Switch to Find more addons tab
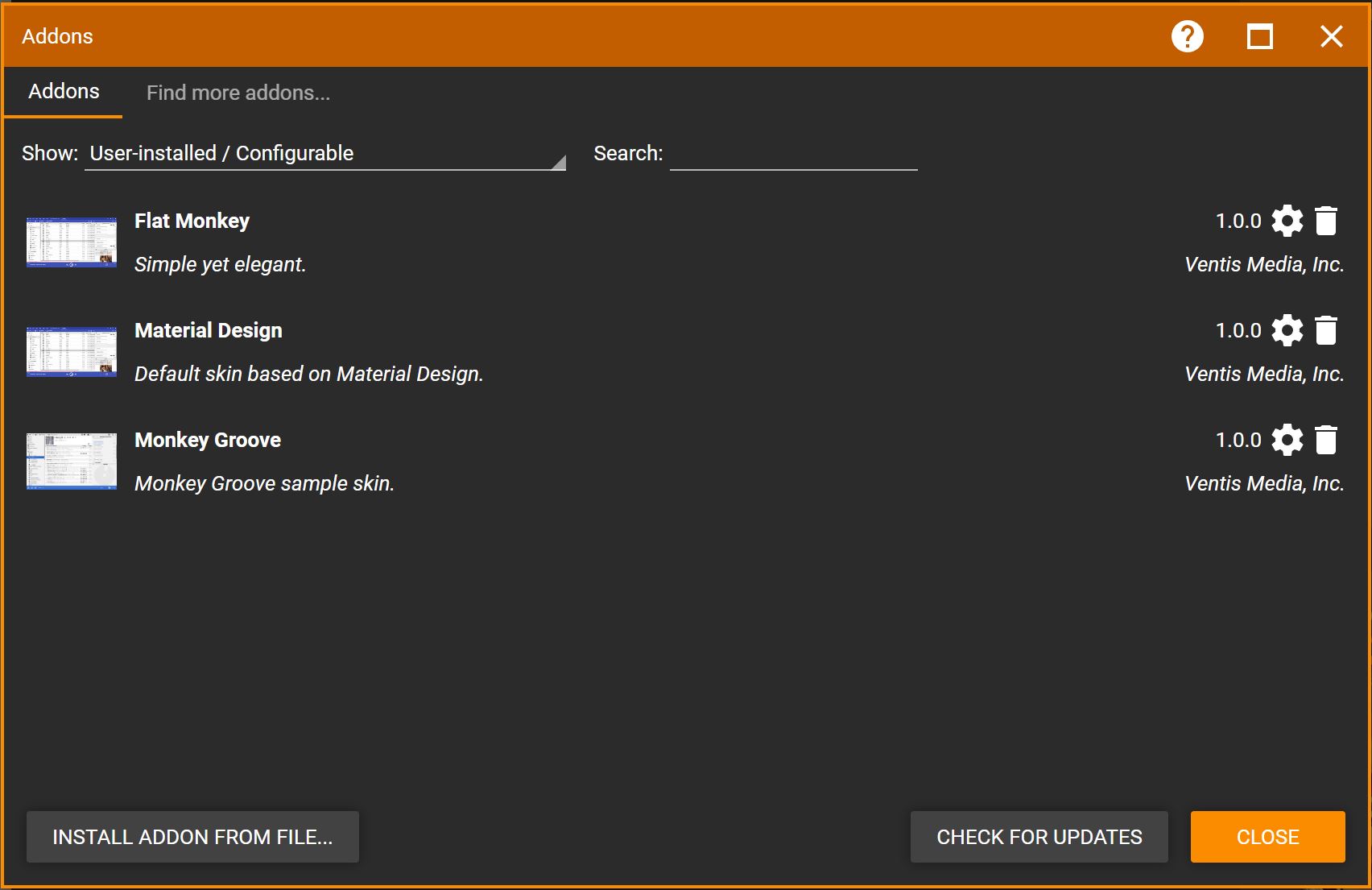1372x890 pixels. click(238, 93)
